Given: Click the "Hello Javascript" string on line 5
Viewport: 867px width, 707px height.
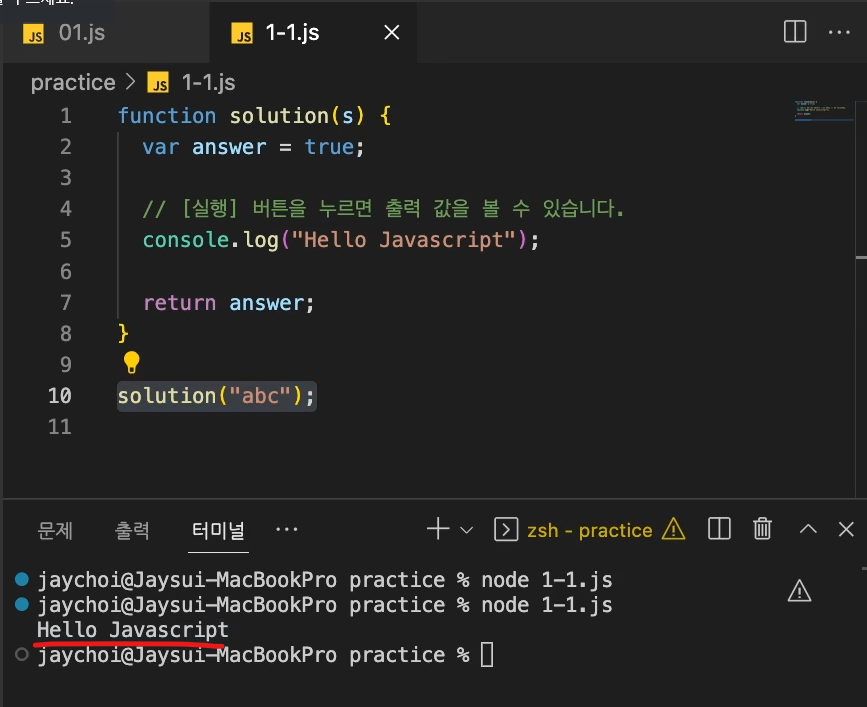Looking at the screenshot, I should click(x=404, y=240).
